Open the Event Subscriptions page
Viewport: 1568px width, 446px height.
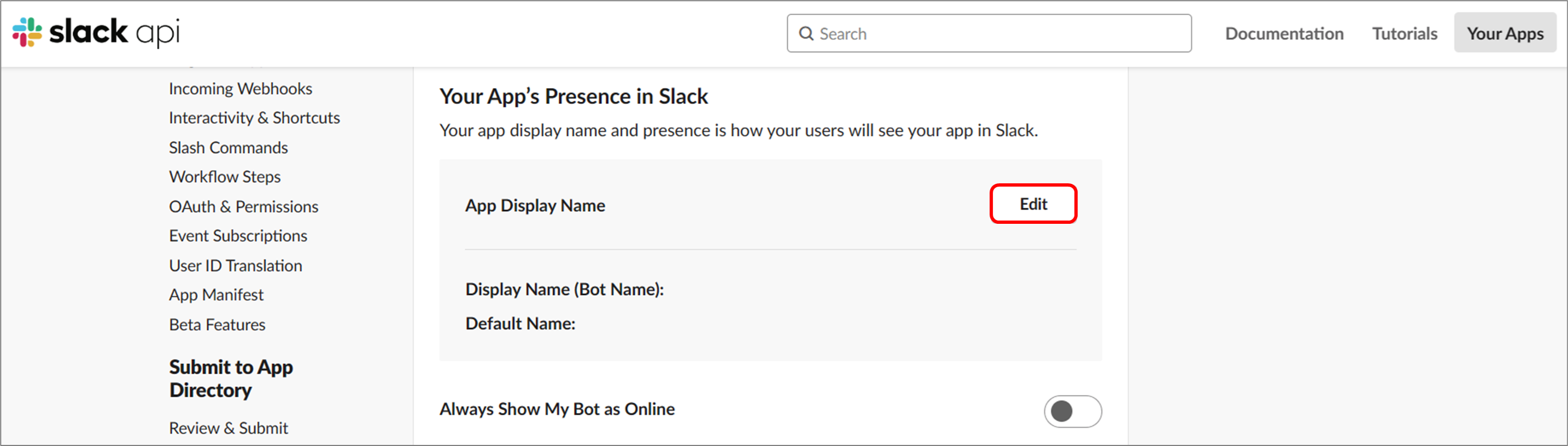click(x=238, y=236)
